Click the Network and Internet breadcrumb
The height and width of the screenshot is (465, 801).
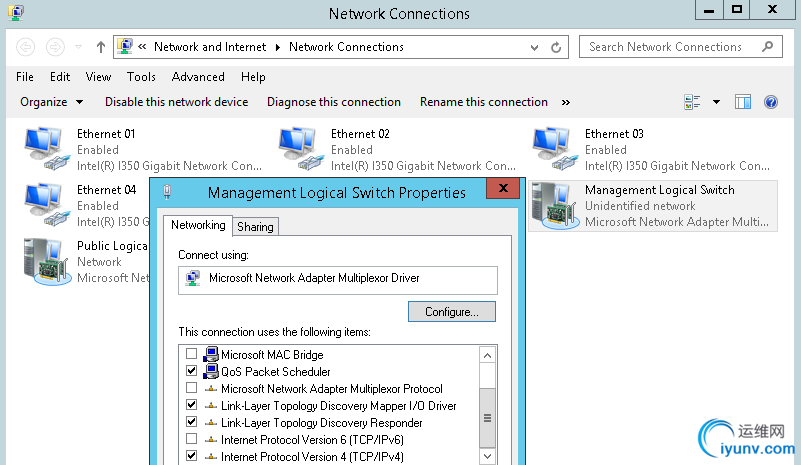pos(210,47)
